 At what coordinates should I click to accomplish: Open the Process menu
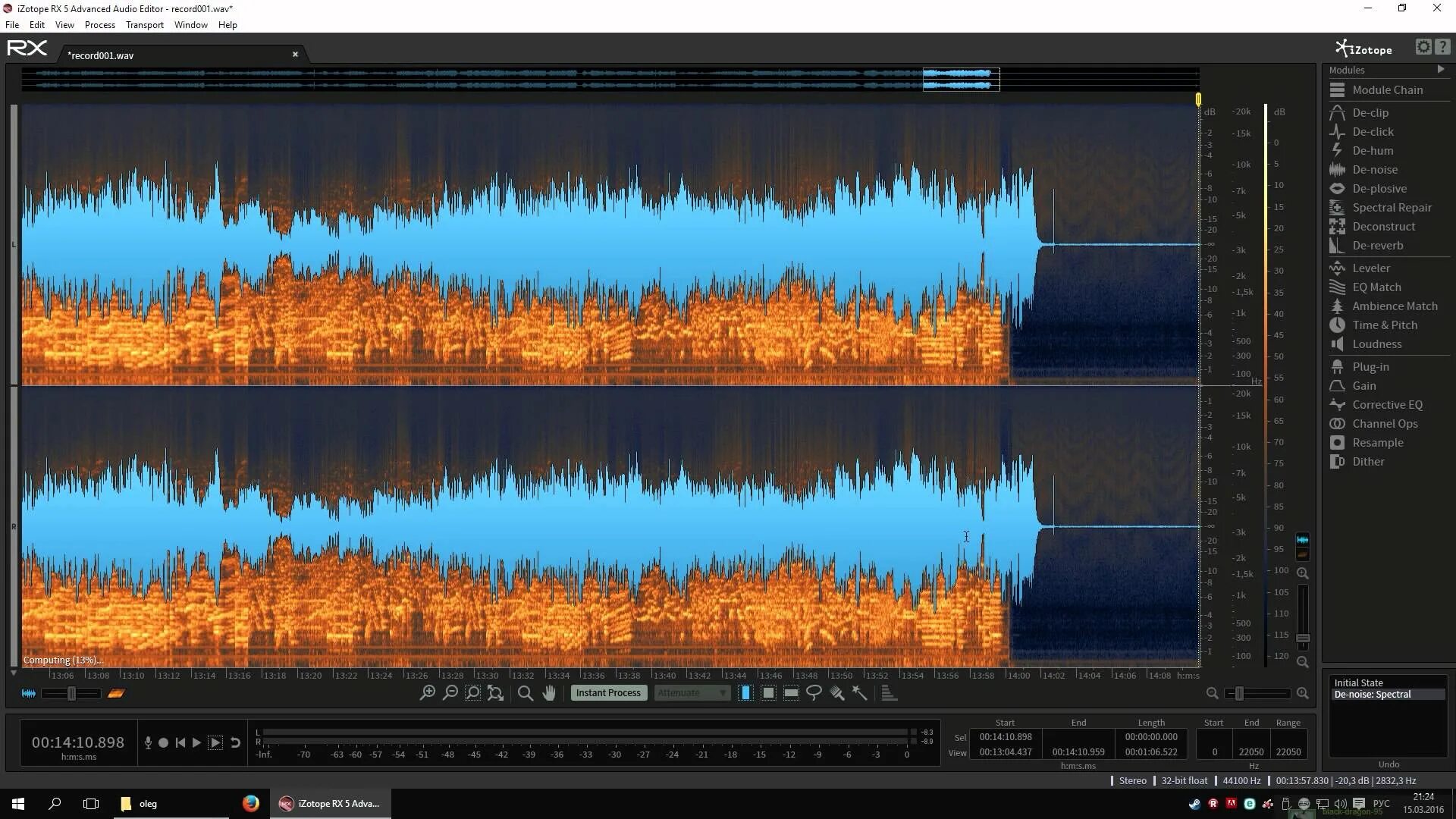coord(99,24)
